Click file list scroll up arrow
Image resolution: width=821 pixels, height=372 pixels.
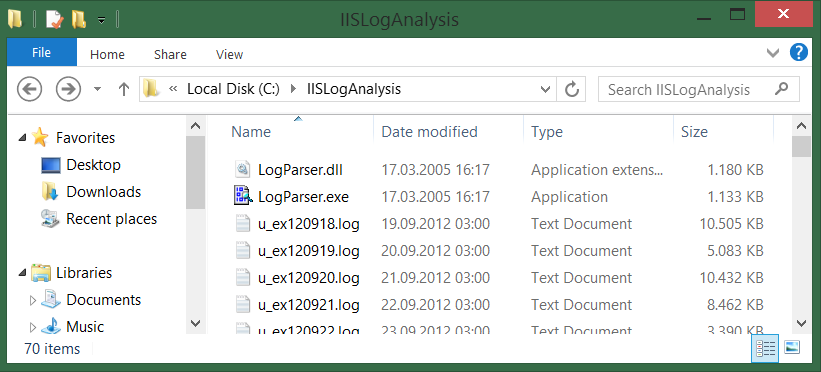point(801,126)
